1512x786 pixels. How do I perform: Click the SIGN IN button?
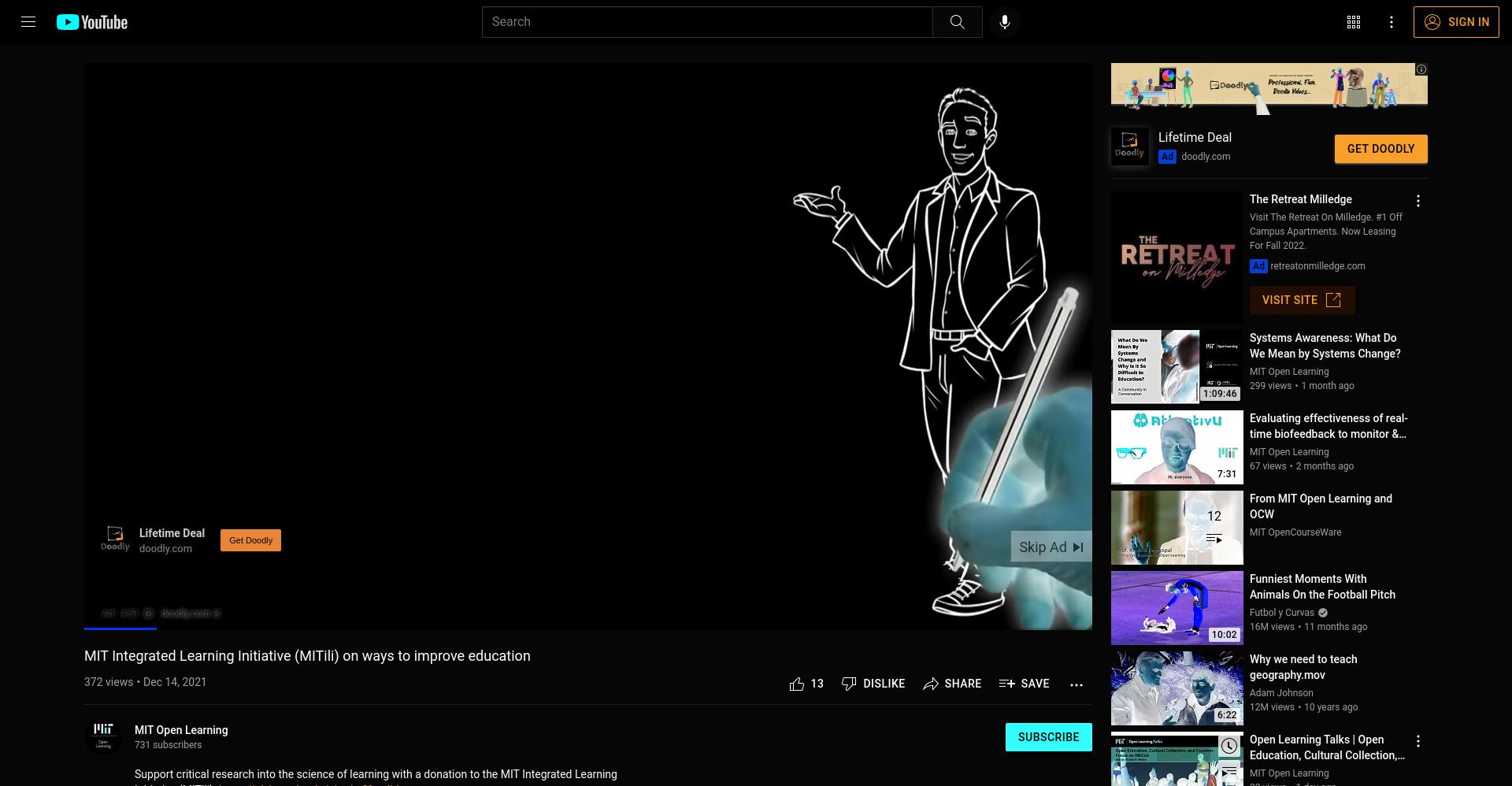click(x=1456, y=22)
